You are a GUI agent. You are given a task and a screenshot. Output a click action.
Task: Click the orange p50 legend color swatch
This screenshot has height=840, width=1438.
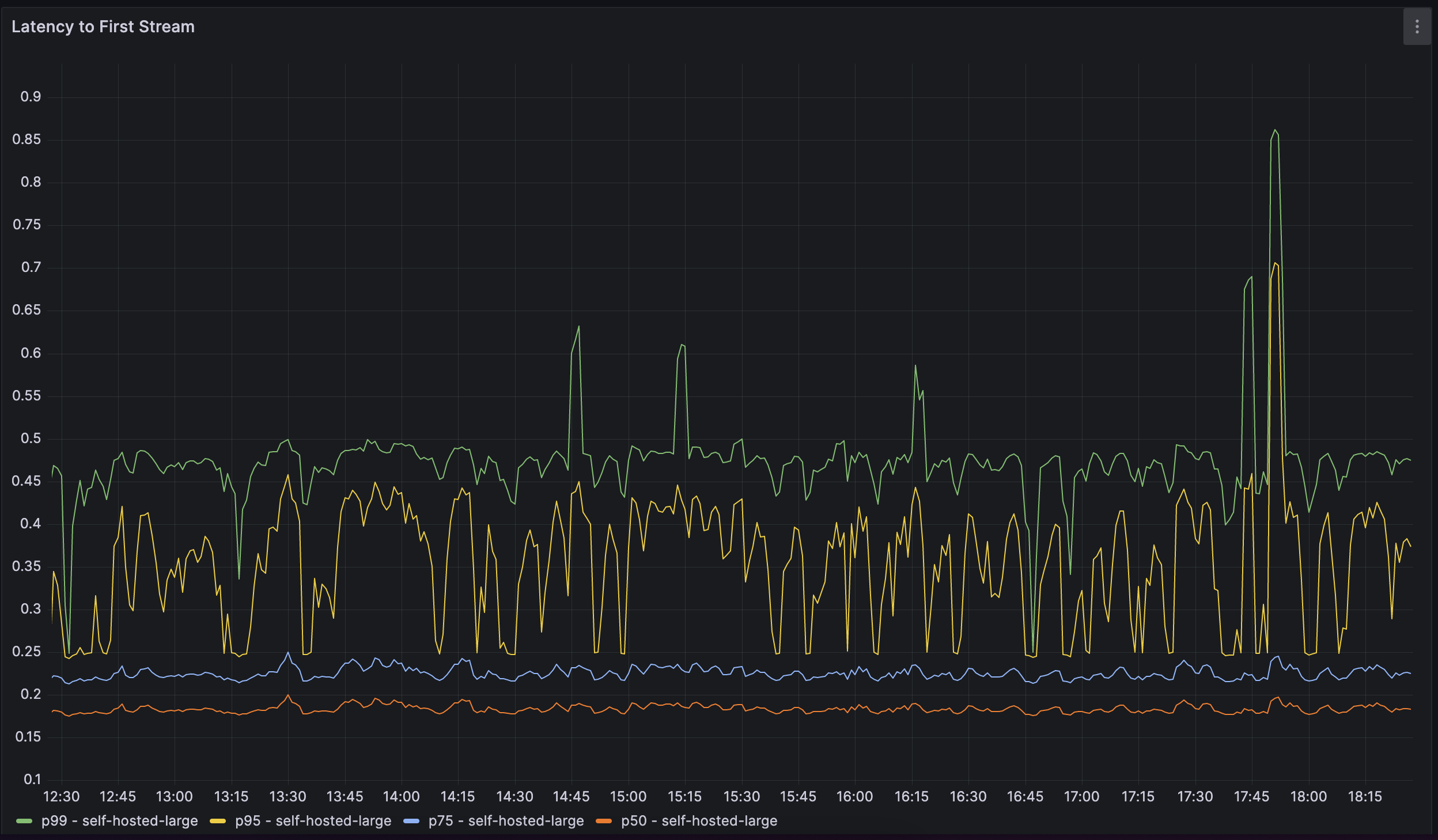pyautogui.click(x=604, y=821)
